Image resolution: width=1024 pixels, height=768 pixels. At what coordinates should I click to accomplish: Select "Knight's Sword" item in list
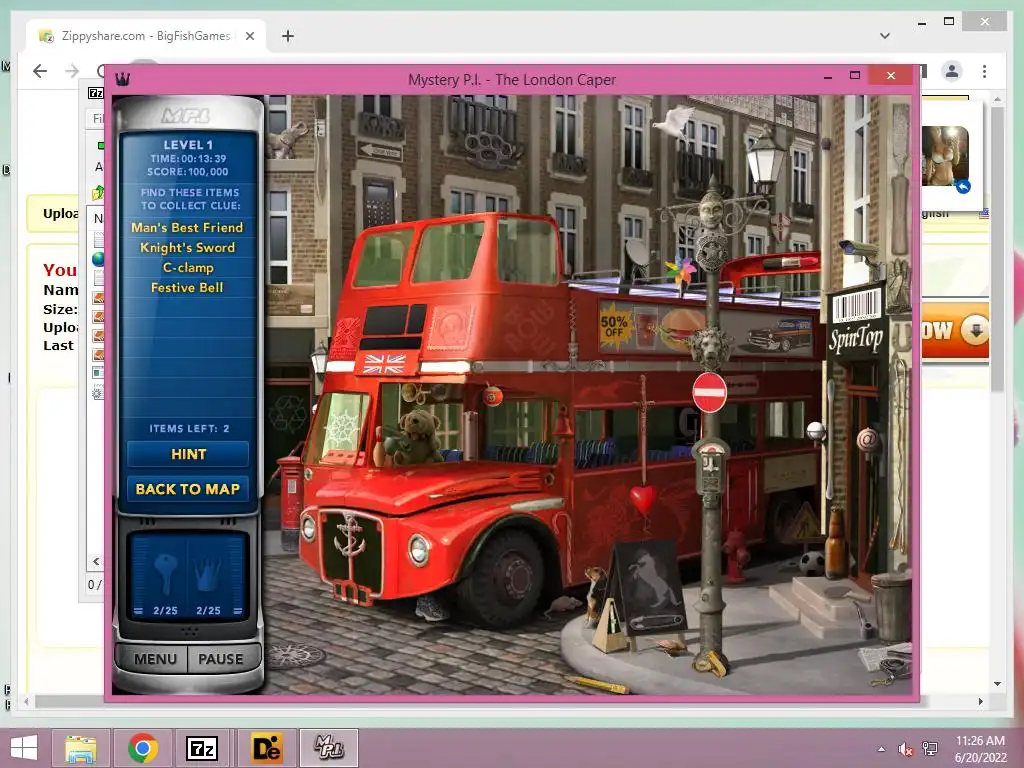pyautogui.click(x=187, y=248)
